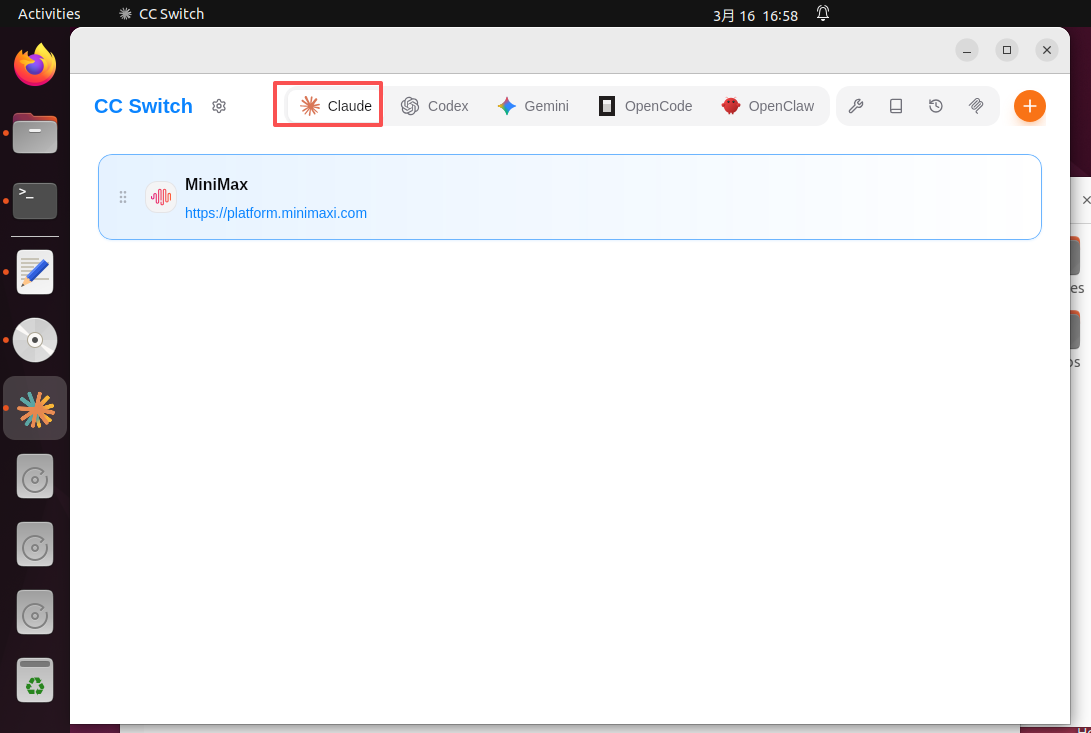Open the Activities overview
1091x733 pixels.
(x=49, y=14)
